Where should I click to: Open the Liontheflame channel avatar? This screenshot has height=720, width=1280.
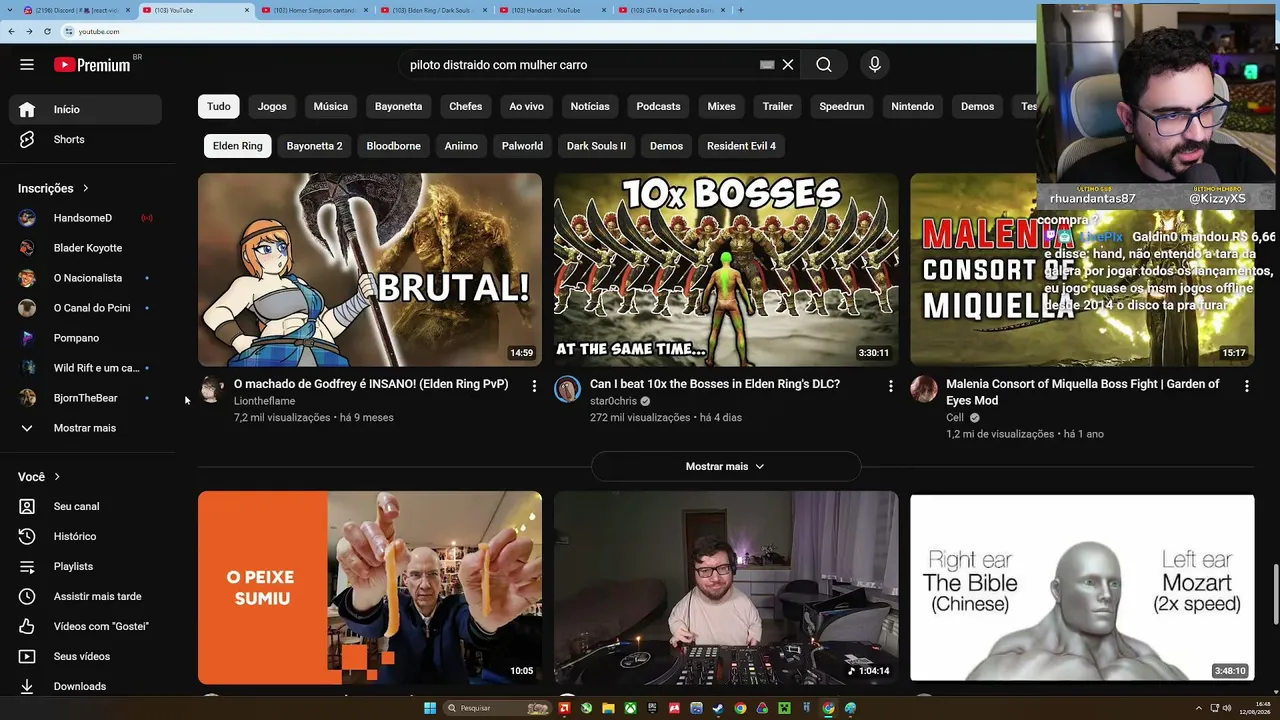(x=211, y=389)
